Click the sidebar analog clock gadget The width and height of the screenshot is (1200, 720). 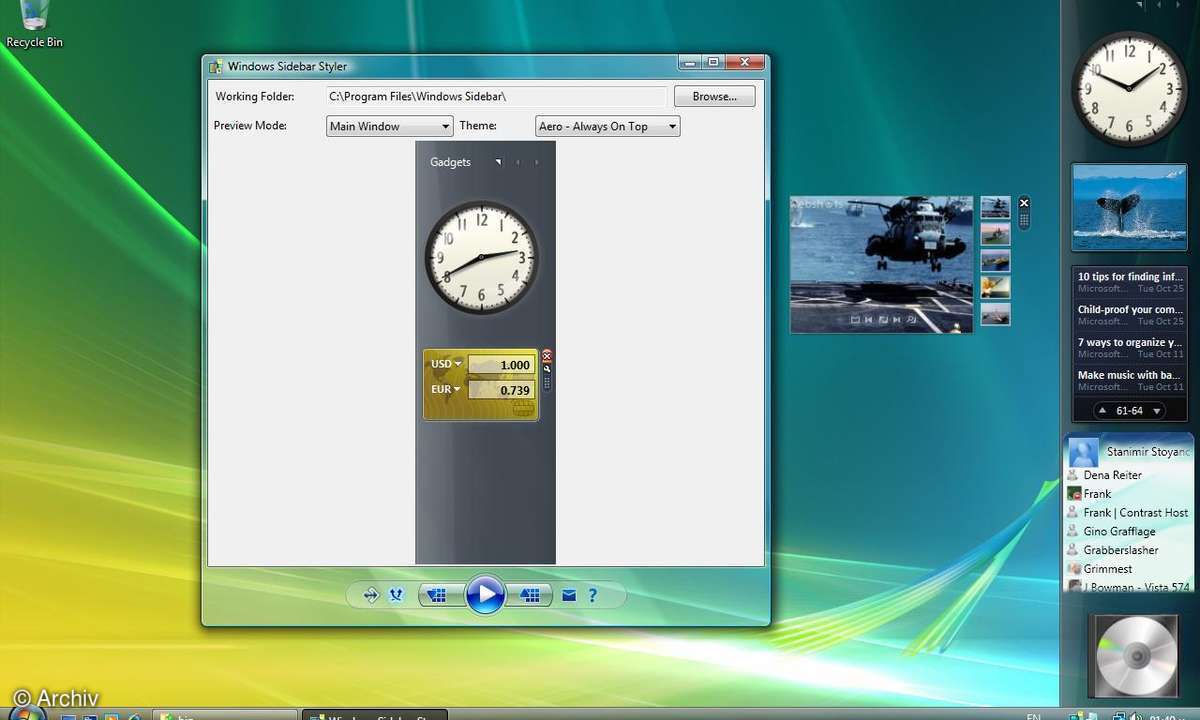(x=1130, y=89)
